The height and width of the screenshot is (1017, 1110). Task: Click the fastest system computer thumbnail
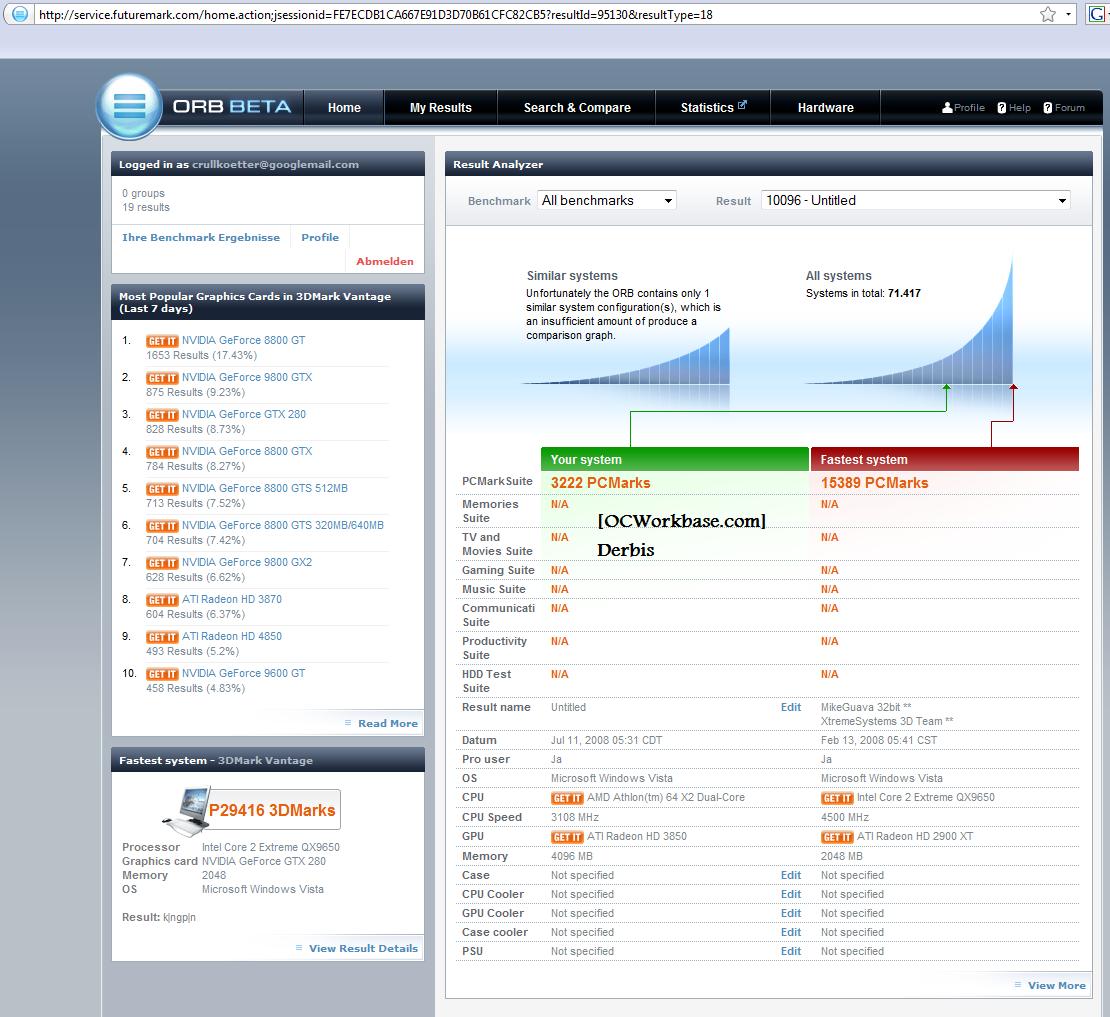click(x=185, y=811)
